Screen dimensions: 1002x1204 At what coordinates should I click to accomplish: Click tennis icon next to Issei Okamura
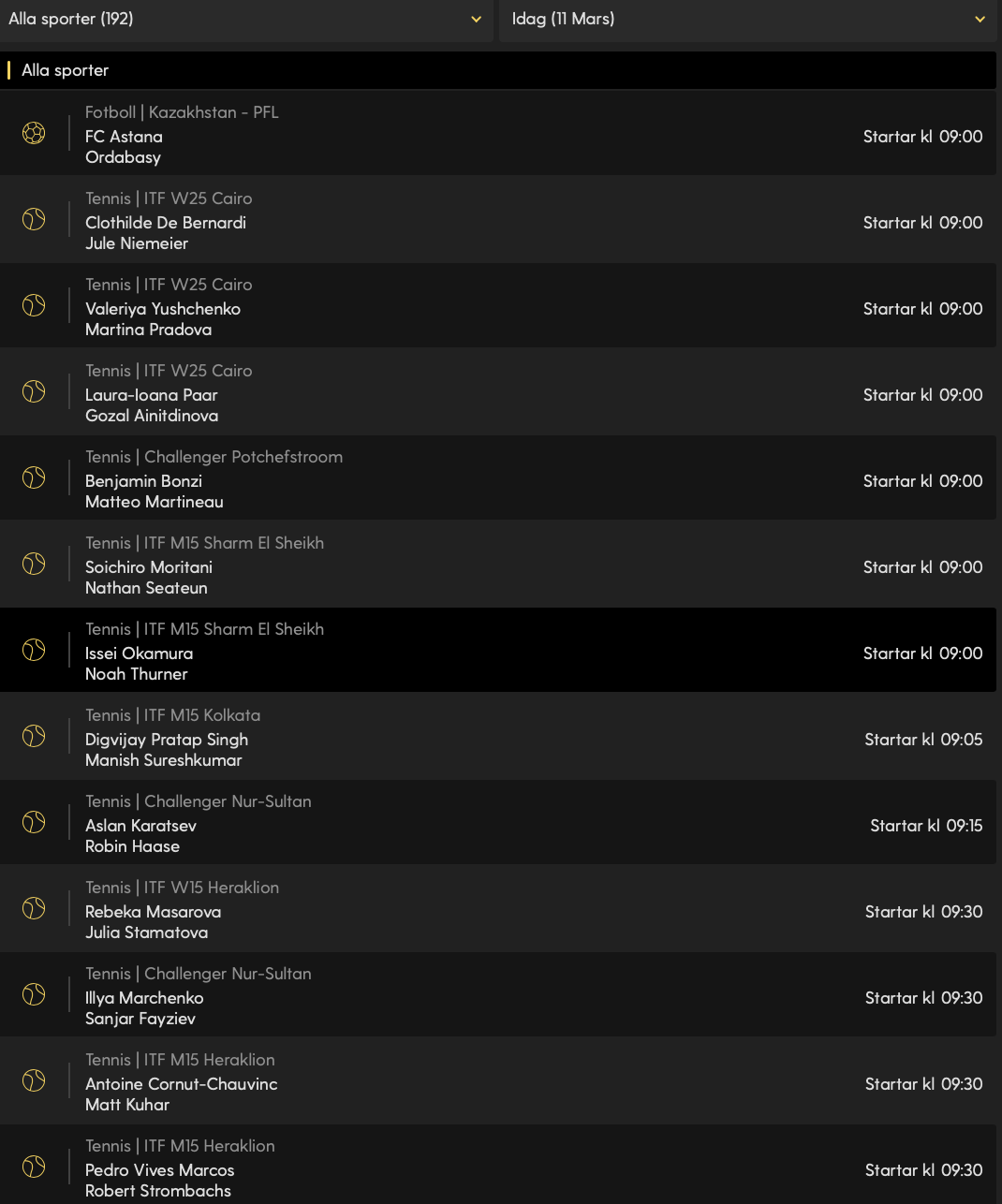(x=34, y=650)
